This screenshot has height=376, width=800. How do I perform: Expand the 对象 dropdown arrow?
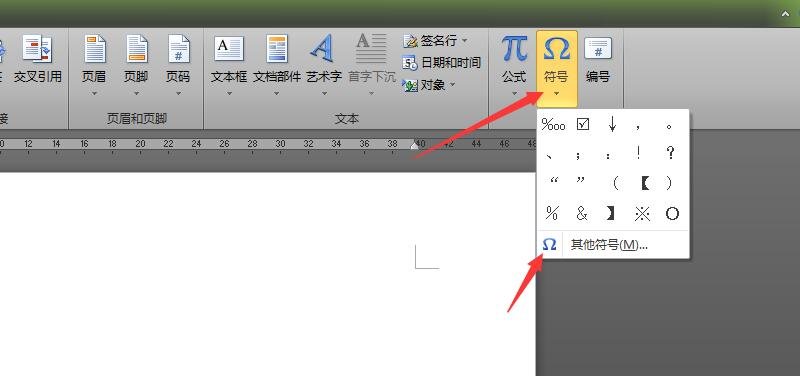[x=452, y=85]
